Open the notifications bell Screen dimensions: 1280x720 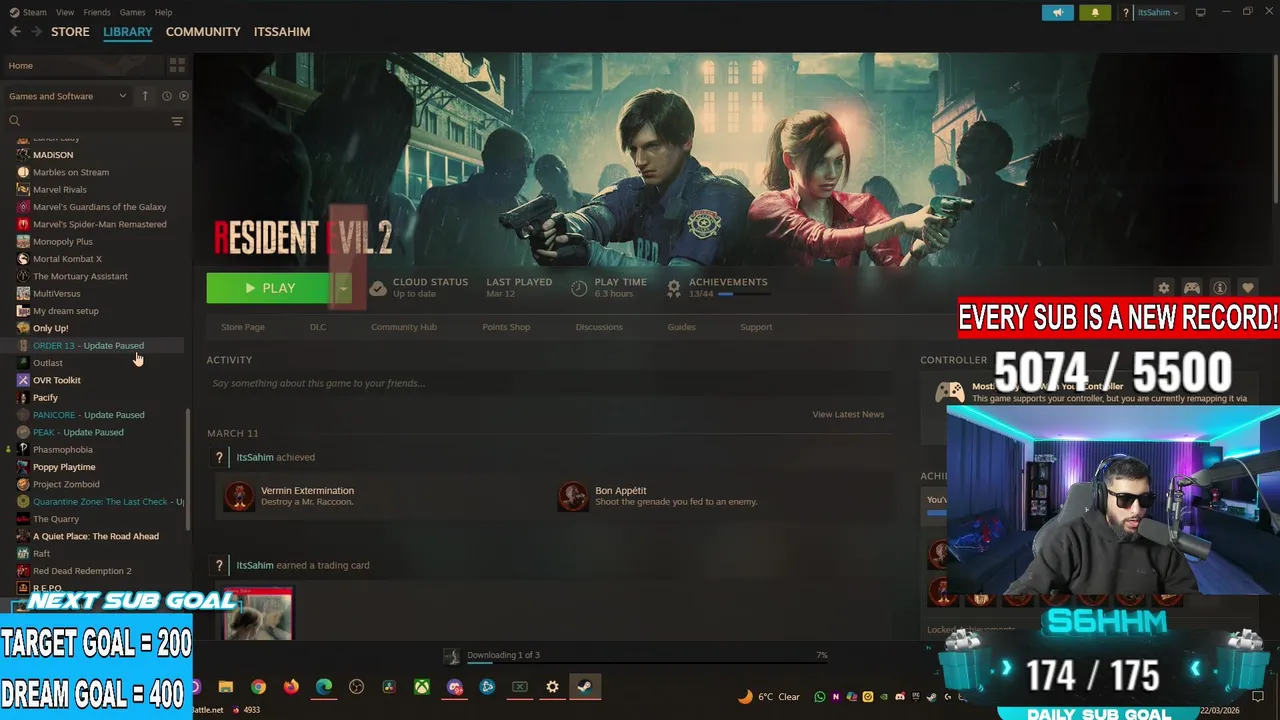pyautogui.click(x=1095, y=12)
